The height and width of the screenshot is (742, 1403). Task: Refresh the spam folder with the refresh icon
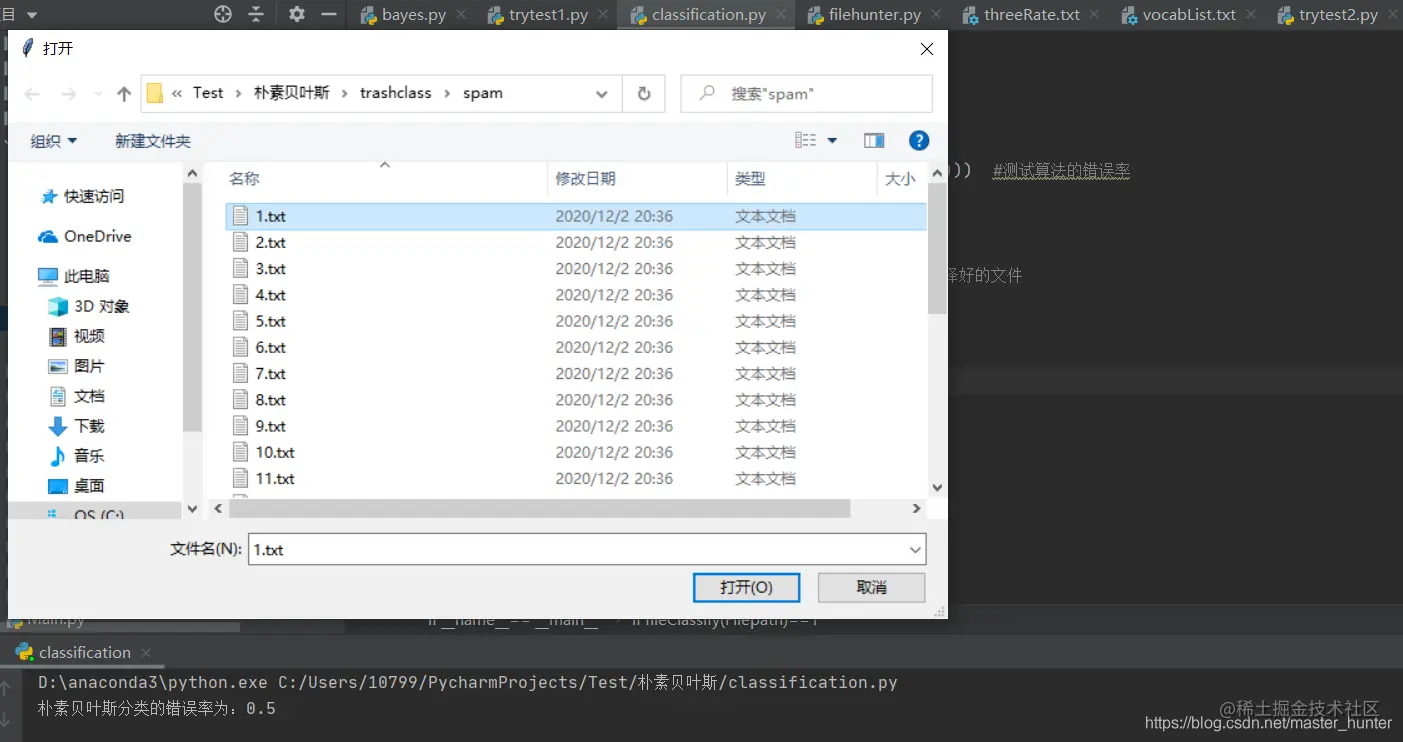point(644,92)
